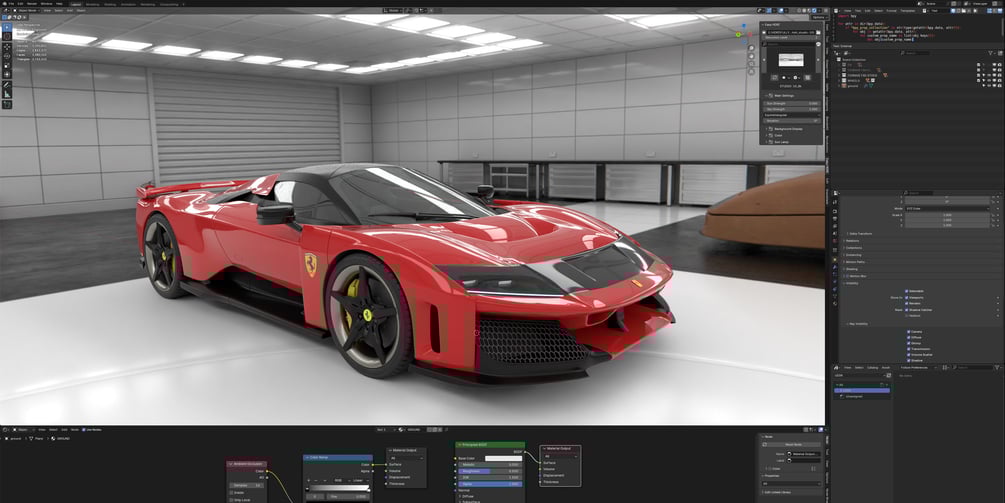The image size is (1005, 503).
Task: Click the Easy HDRI folder browse icon
Action: point(818,31)
